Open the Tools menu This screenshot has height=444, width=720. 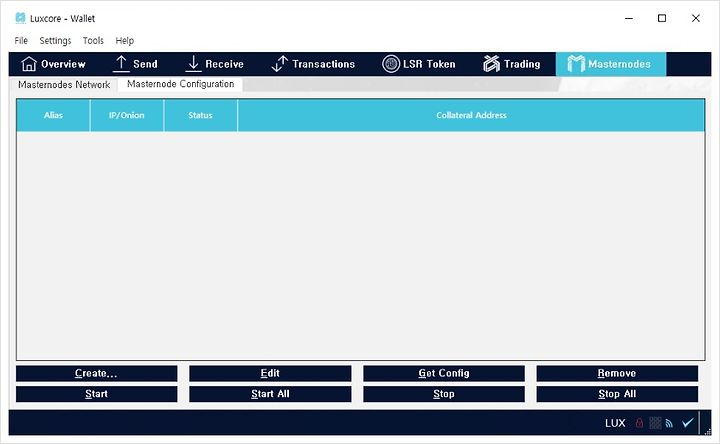coord(93,40)
